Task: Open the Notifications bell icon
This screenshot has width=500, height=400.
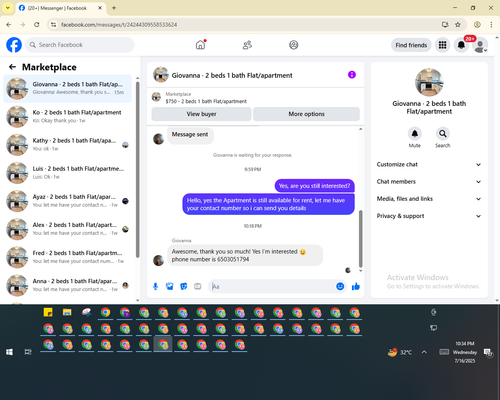Action: pyautogui.click(x=461, y=45)
